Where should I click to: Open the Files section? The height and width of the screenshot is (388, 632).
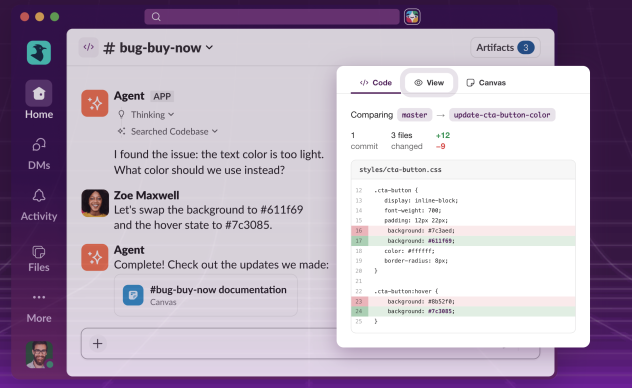point(39,258)
